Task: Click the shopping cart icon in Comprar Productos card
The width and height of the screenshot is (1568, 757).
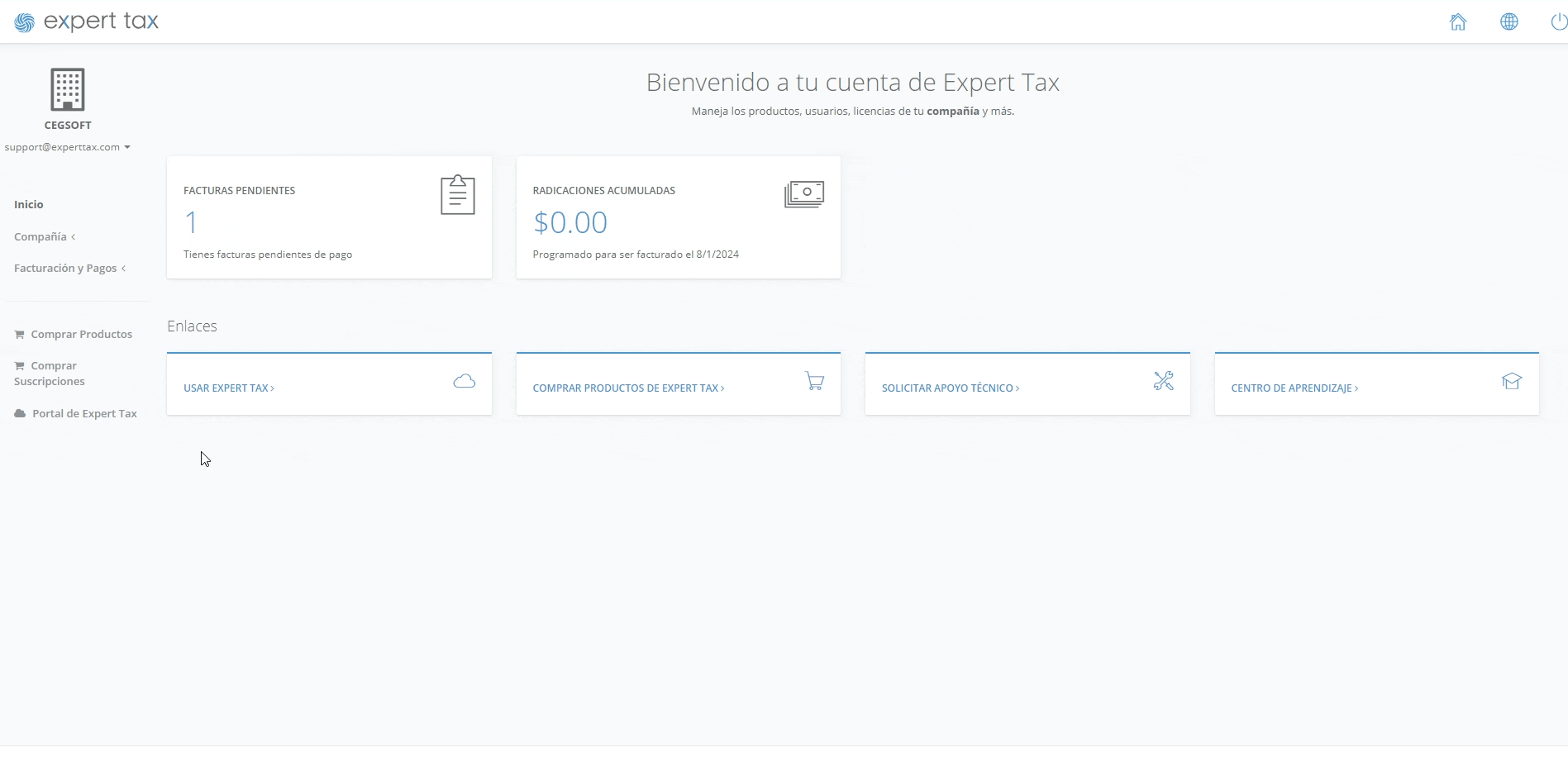Action: point(814,381)
